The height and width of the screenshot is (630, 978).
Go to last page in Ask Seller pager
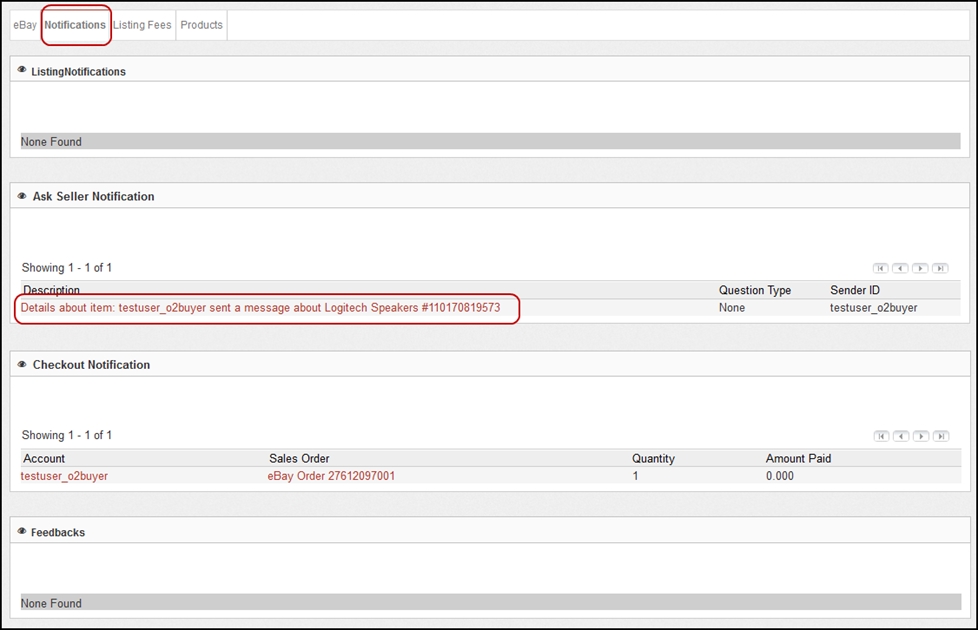click(940, 268)
